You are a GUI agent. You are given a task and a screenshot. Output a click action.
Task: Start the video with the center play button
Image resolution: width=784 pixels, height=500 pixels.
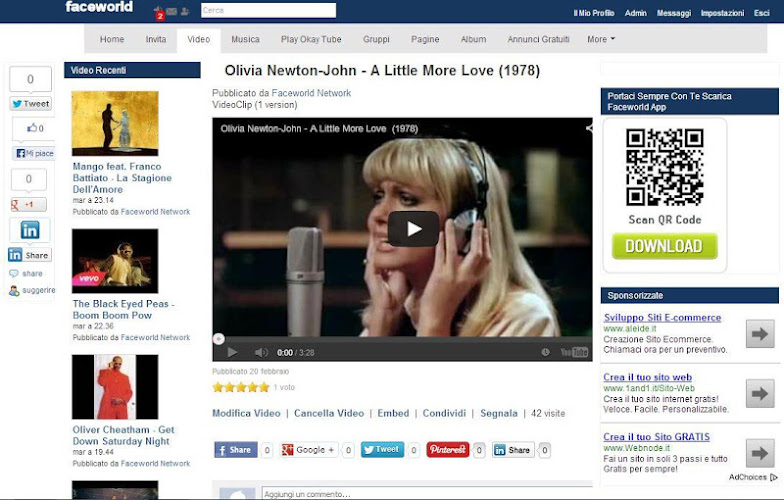pos(414,229)
